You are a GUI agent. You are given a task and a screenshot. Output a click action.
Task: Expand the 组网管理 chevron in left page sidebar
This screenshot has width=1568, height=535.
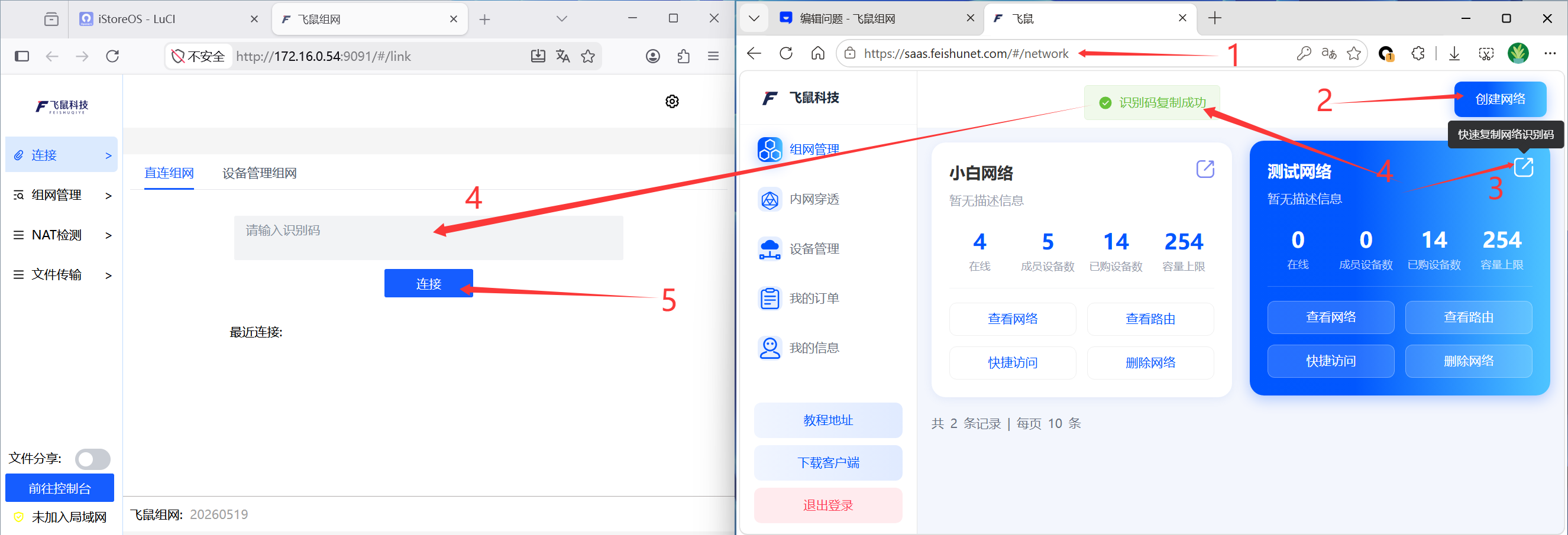[108, 195]
